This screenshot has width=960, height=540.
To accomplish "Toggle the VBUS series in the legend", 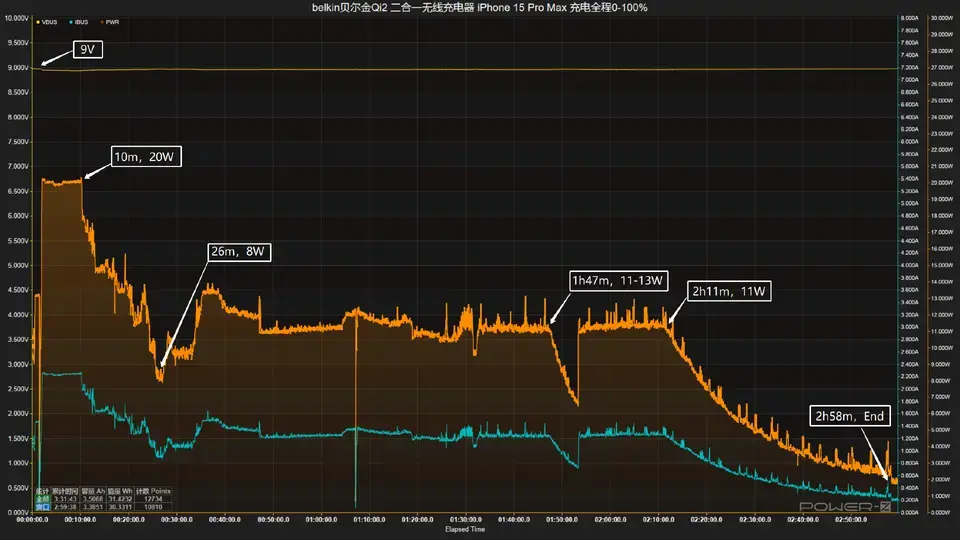I will click(x=47, y=22).
